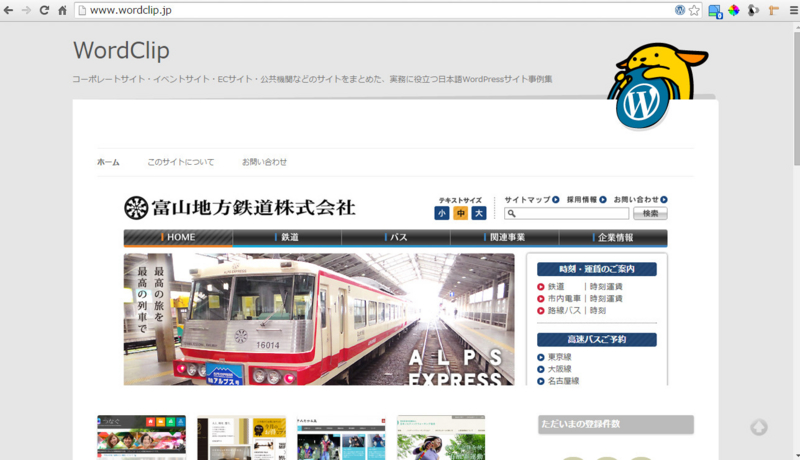The width and height of the screenshot is (800, 460).
Task: Open the 名古屋線 bus link
Action: (558, 380)
